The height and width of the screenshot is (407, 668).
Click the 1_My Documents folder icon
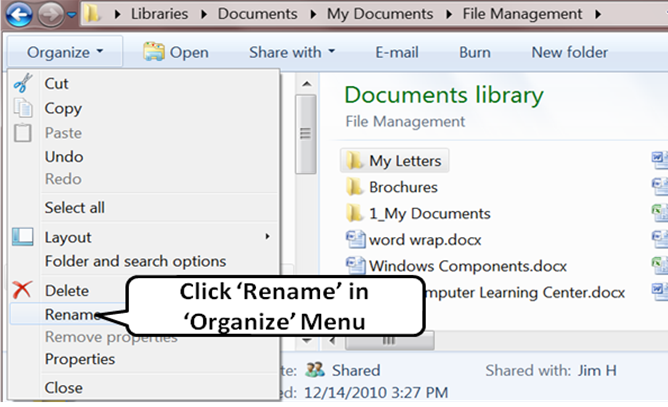point(354,213)
